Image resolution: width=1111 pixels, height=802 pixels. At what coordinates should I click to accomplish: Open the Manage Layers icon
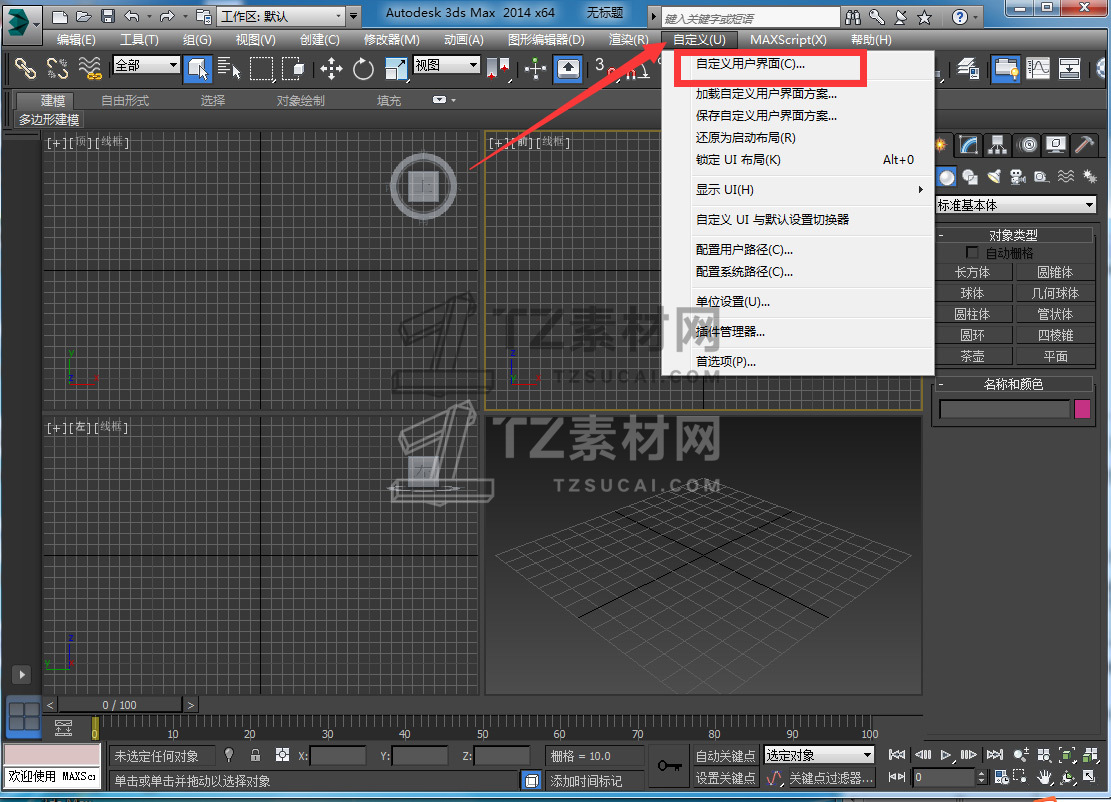point(968,69)
